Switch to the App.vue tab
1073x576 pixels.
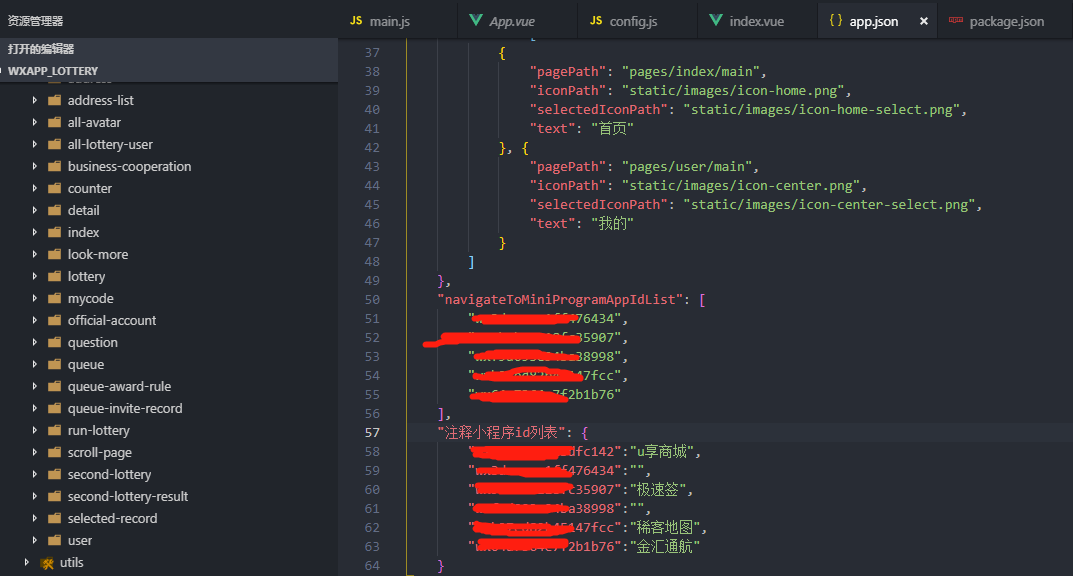(x=517, y=21)
